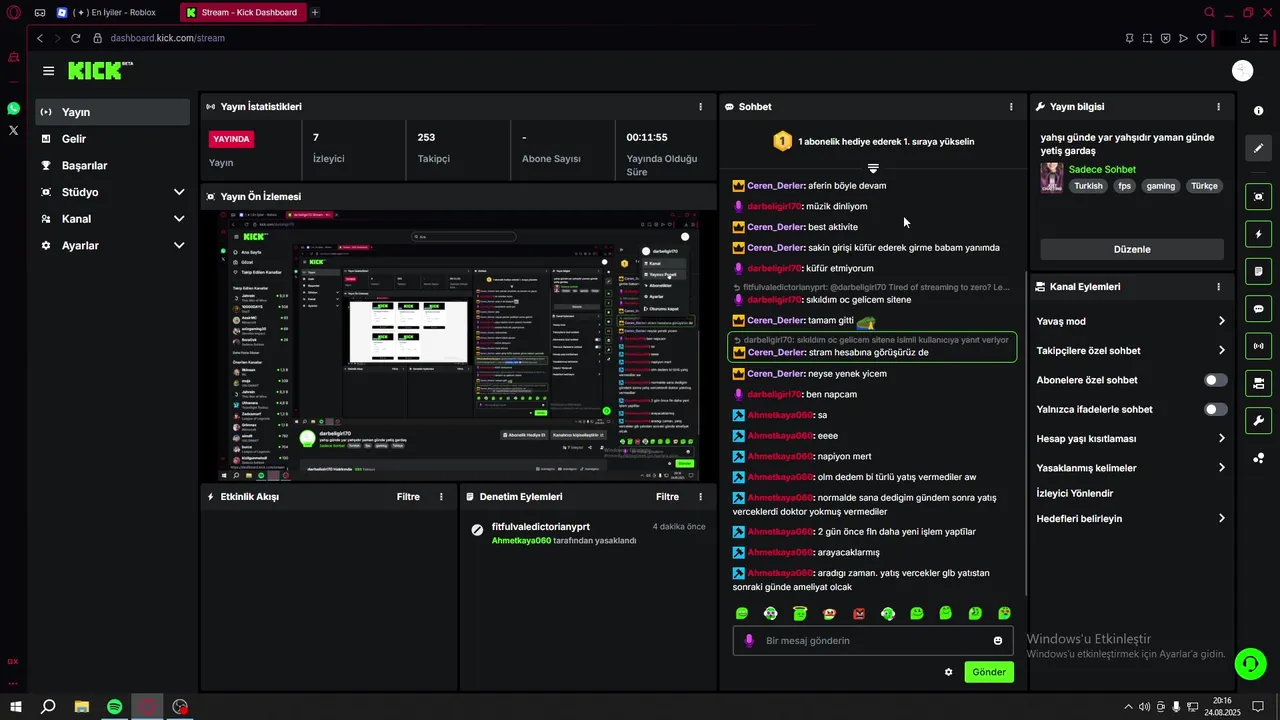The width and height of the screenshot is (1280, 720).
Task: Open the Denetim Eylemleri Filtre dropdown
Action: (667, 496)
